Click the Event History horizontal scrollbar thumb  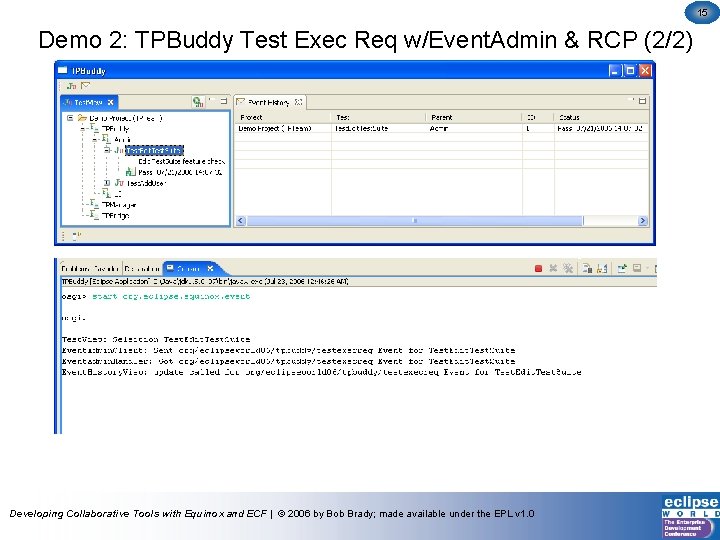click(415, 221)
